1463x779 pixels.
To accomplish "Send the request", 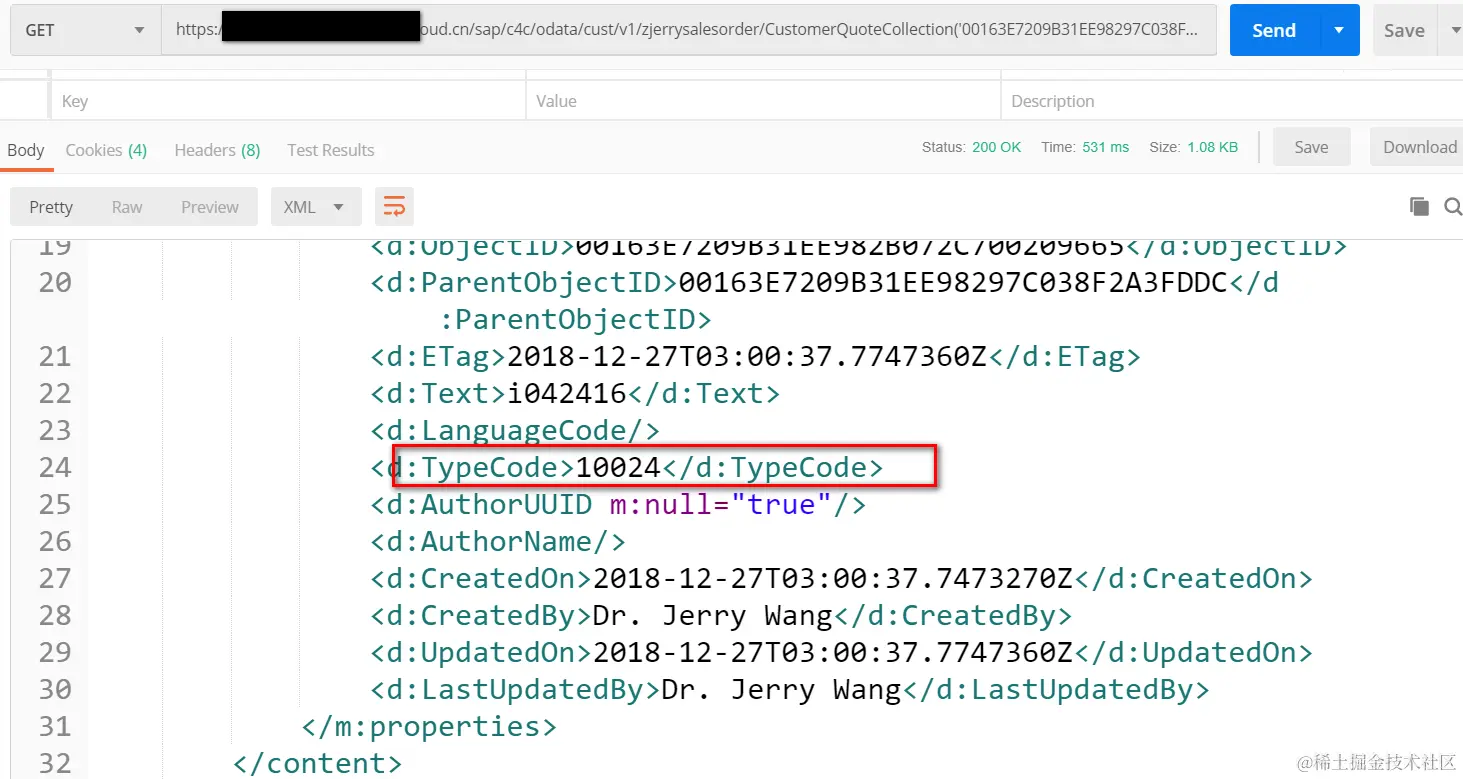I will click(1274, 30).
